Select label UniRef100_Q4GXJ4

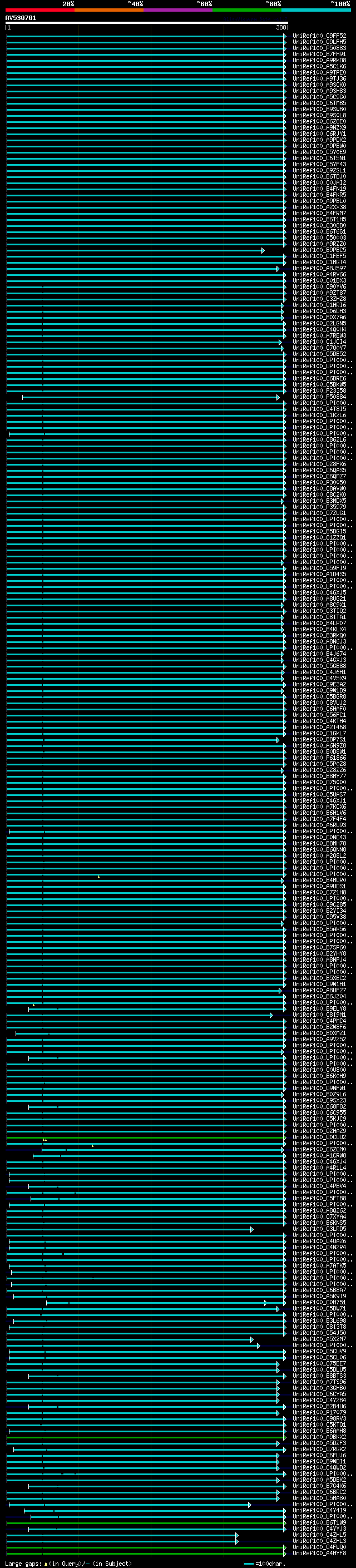coord(319,1161)
